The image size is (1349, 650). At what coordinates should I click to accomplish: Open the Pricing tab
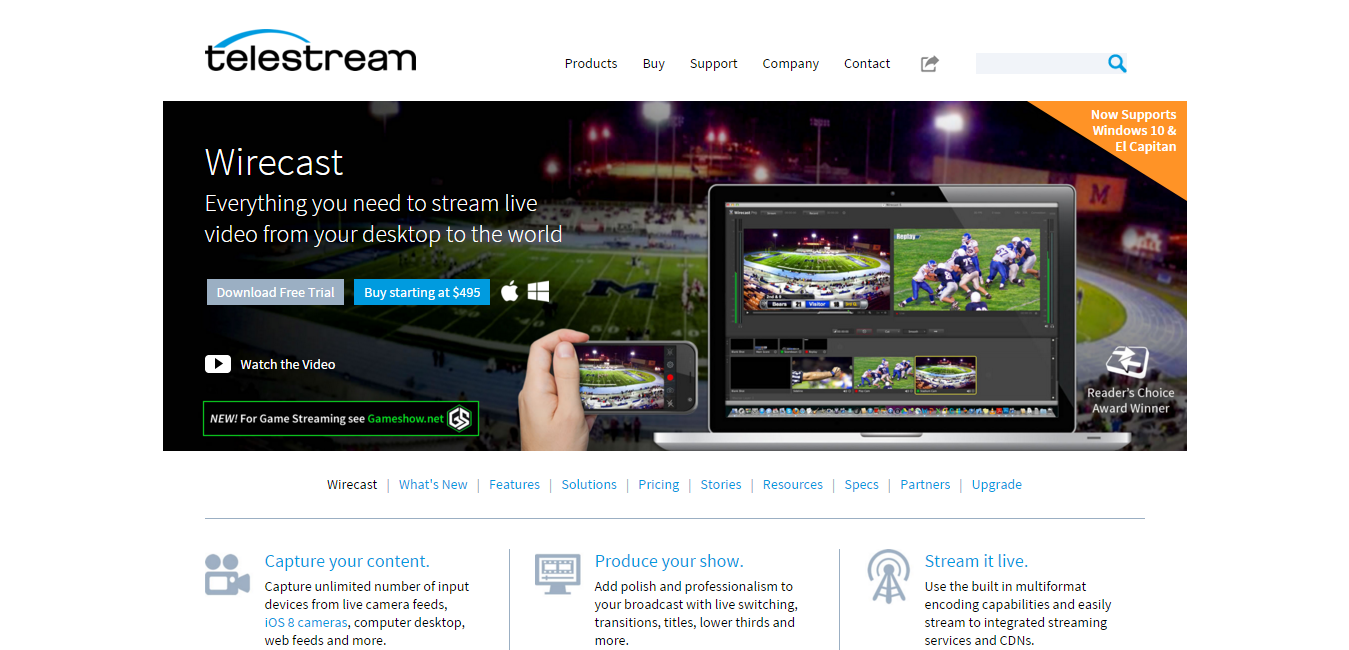659,484
